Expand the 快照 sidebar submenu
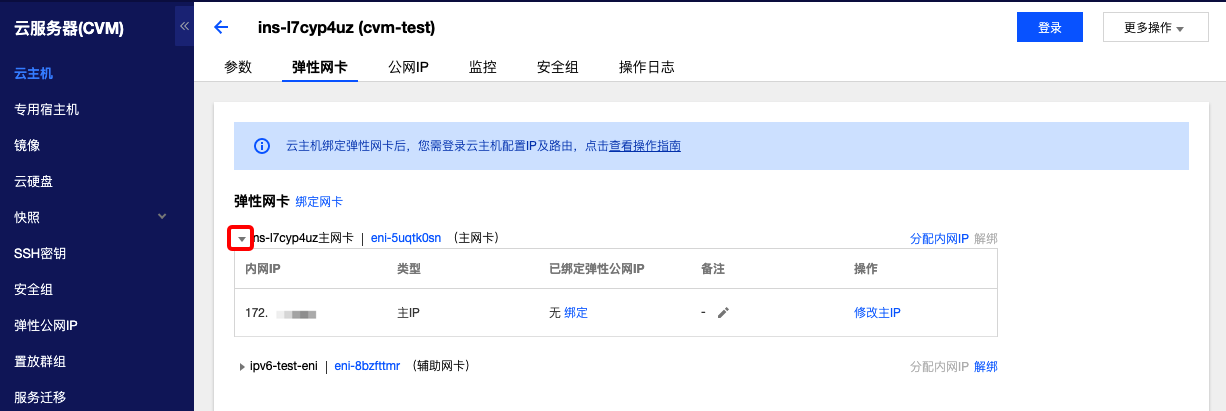 (x=162, y=216)
